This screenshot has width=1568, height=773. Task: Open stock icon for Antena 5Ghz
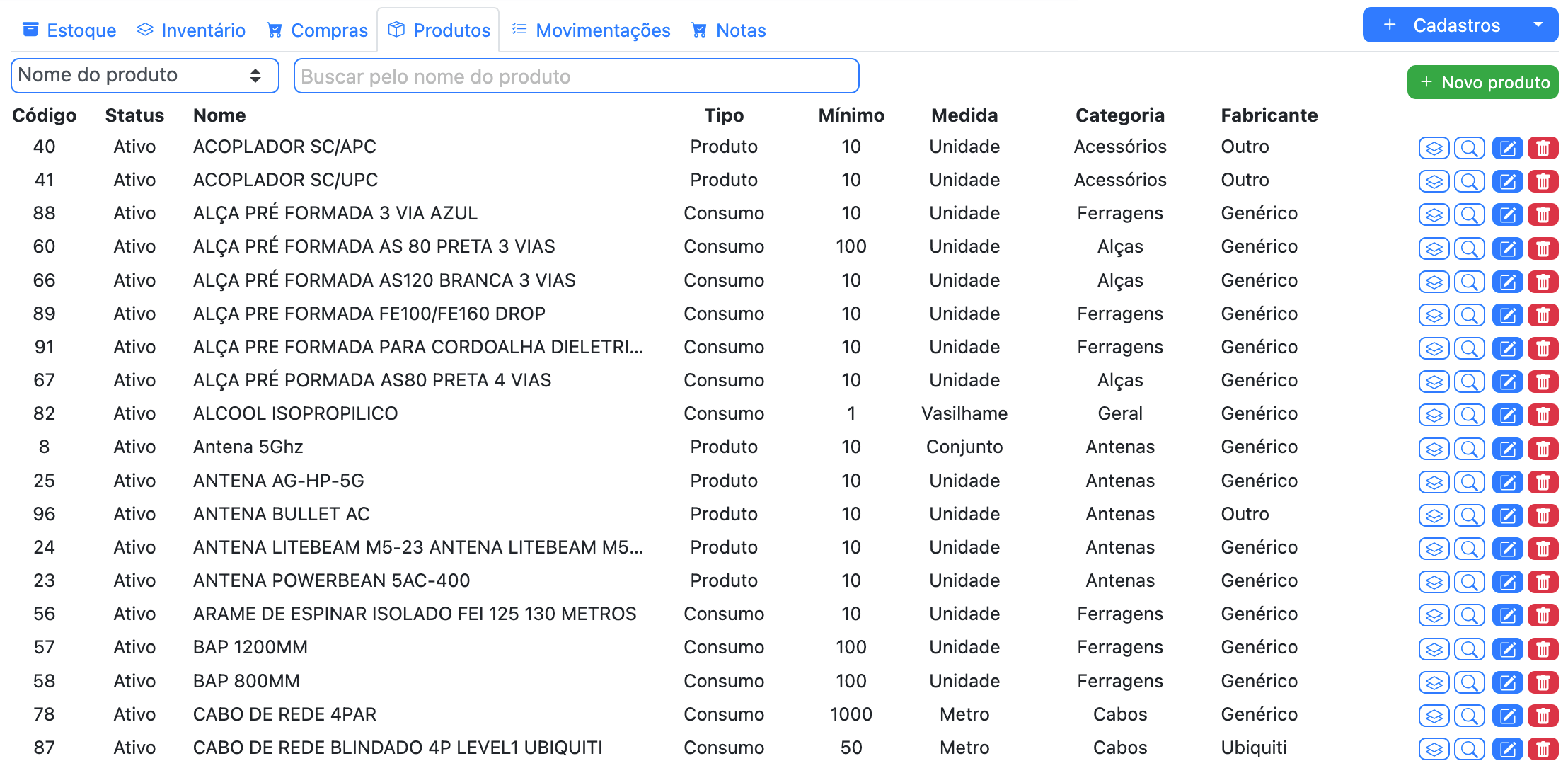tap(1434, 448)
